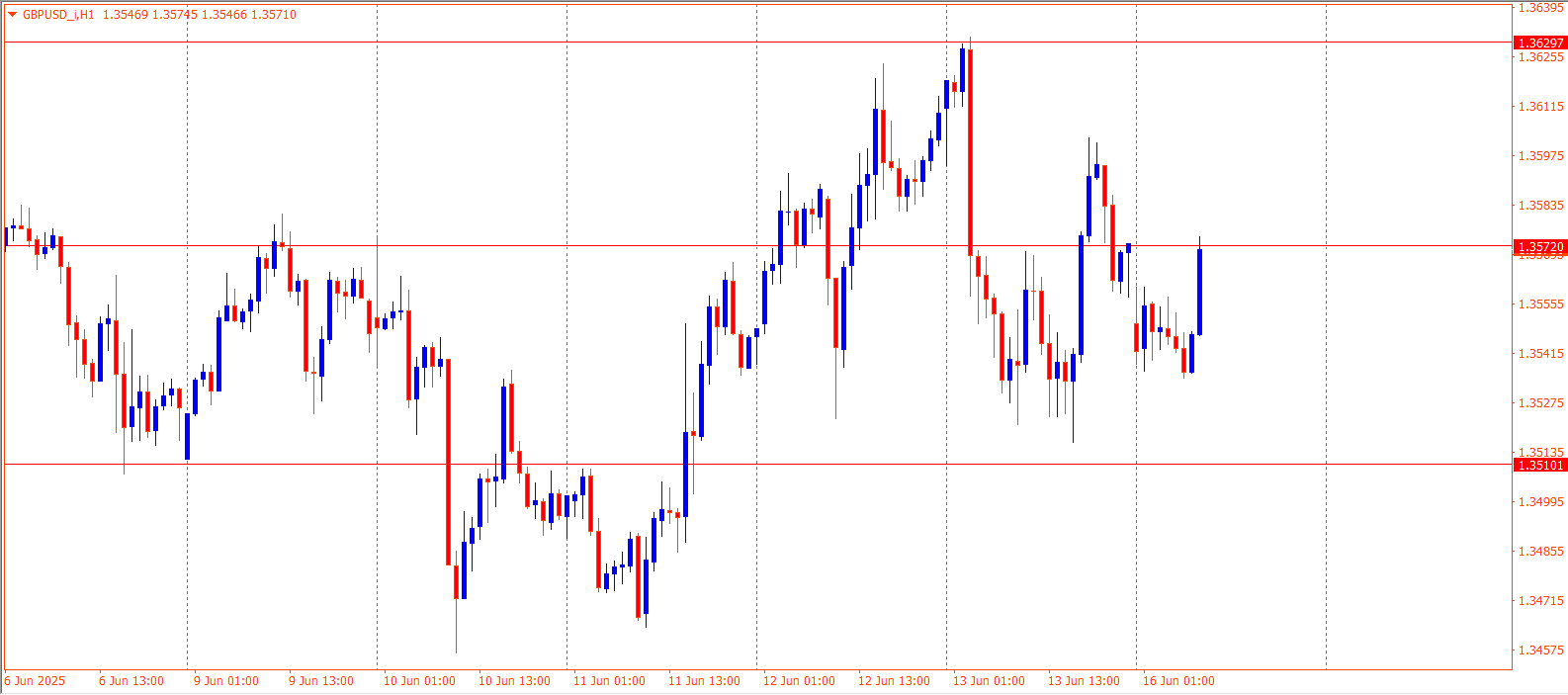Click the 13 Jun 01:00 time label
The height and width of the screenshot is (695, 1568).
coord(989,681)
